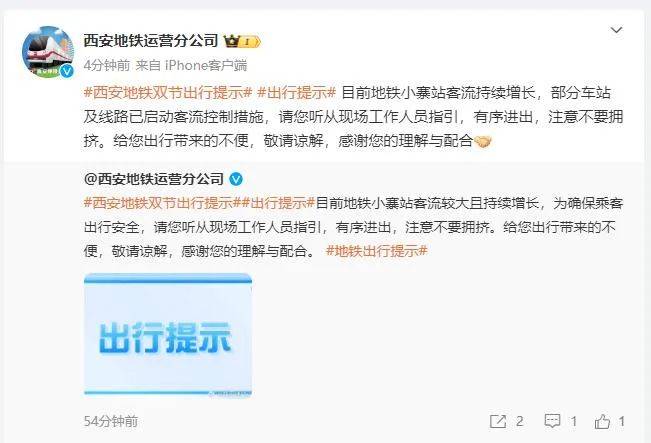Click the handshake emoji in the top post
The height and width of the screenshot is (443, 651).
482,142
